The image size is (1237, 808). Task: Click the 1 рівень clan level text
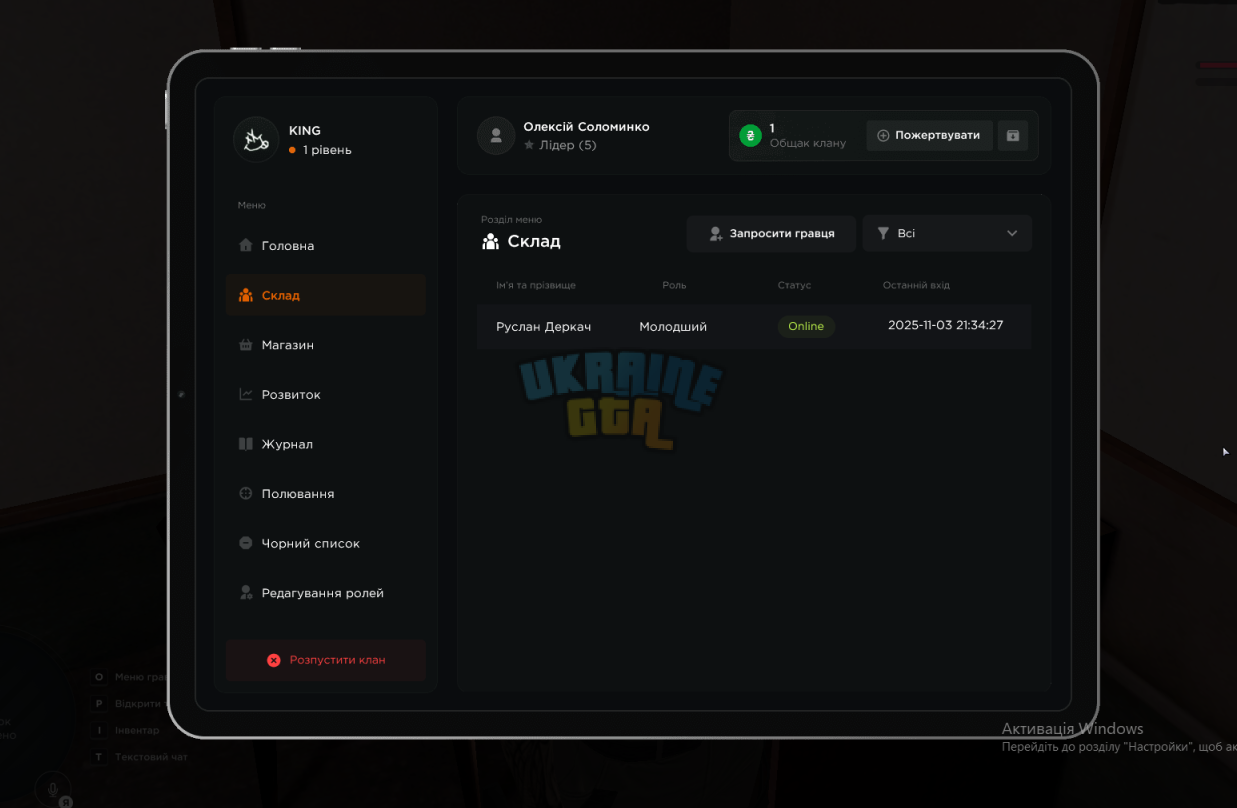pyautogui.click(x=327, y=150)
